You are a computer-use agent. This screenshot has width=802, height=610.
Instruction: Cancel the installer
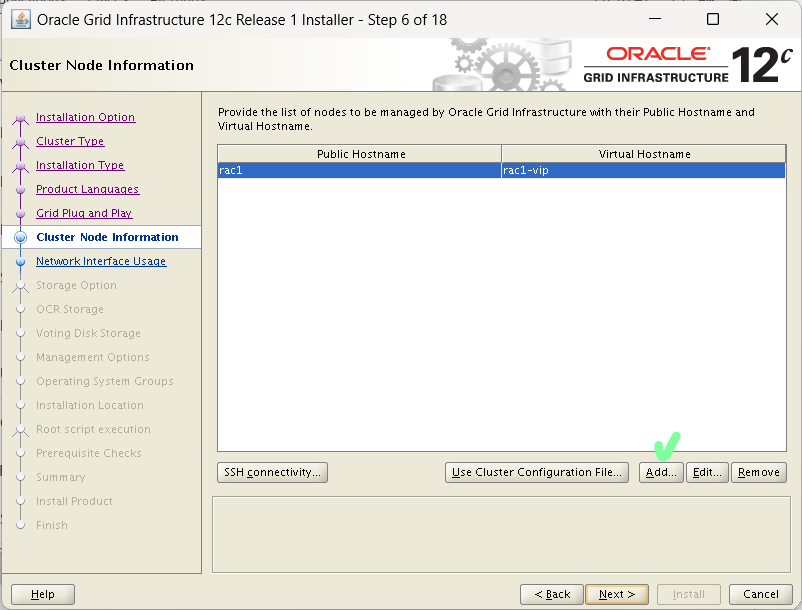(761, 594)
